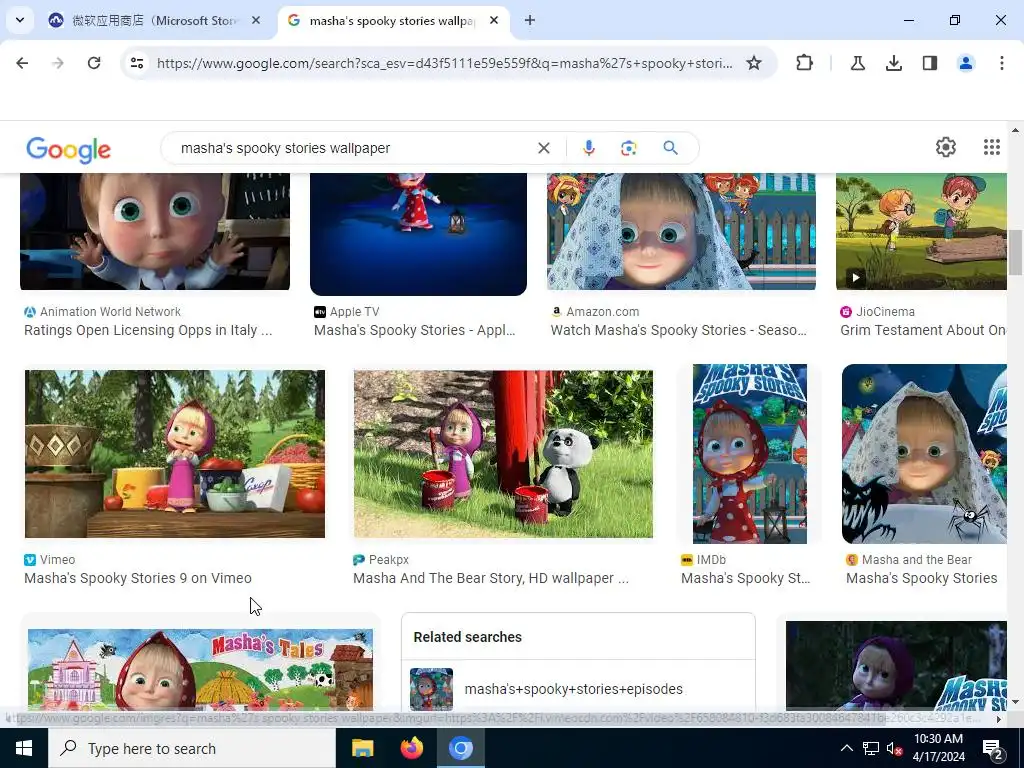Bookmark this page with the star icon
Viewport: 1024px width, 768px height.
pyautogui.click(x=754, y=63)
